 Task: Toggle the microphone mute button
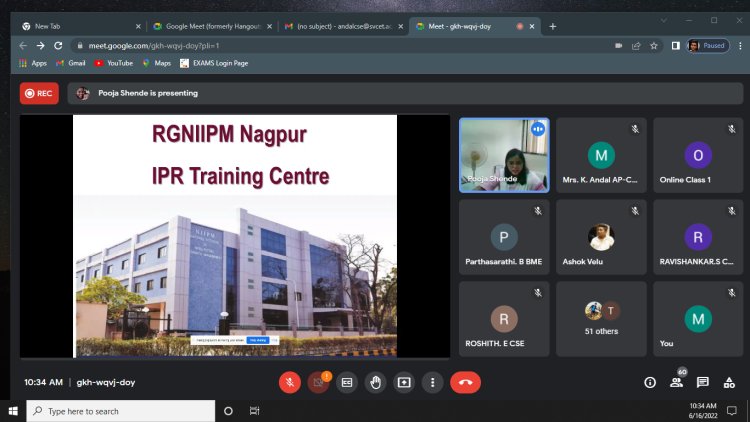click(x=290, y=382)
